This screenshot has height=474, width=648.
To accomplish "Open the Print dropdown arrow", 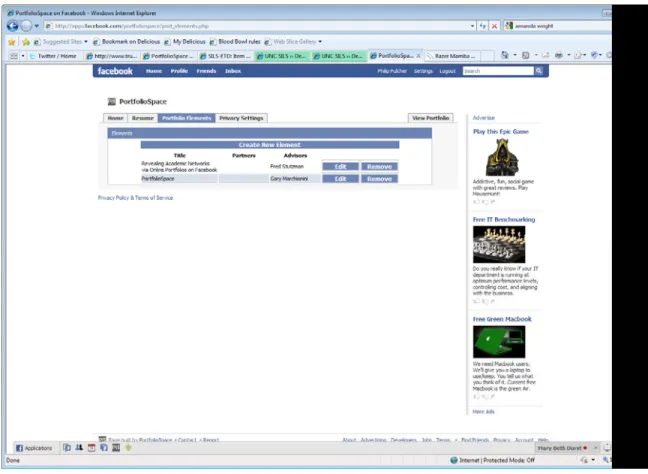I will pos(569,55).
